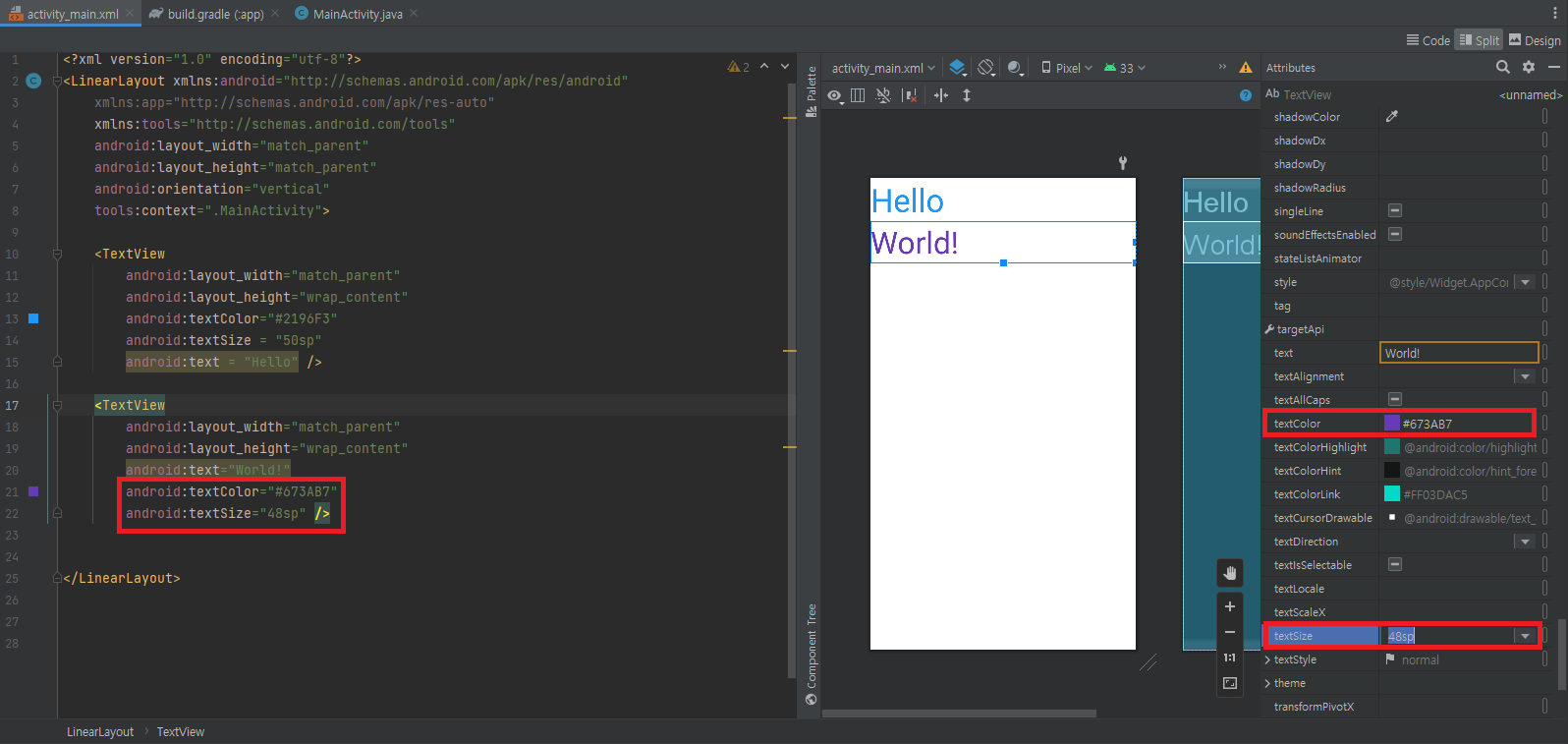Toggle the textAllCaps checkbox
Viewport: 1568px width, 744px height.
tap(1394, 399)
